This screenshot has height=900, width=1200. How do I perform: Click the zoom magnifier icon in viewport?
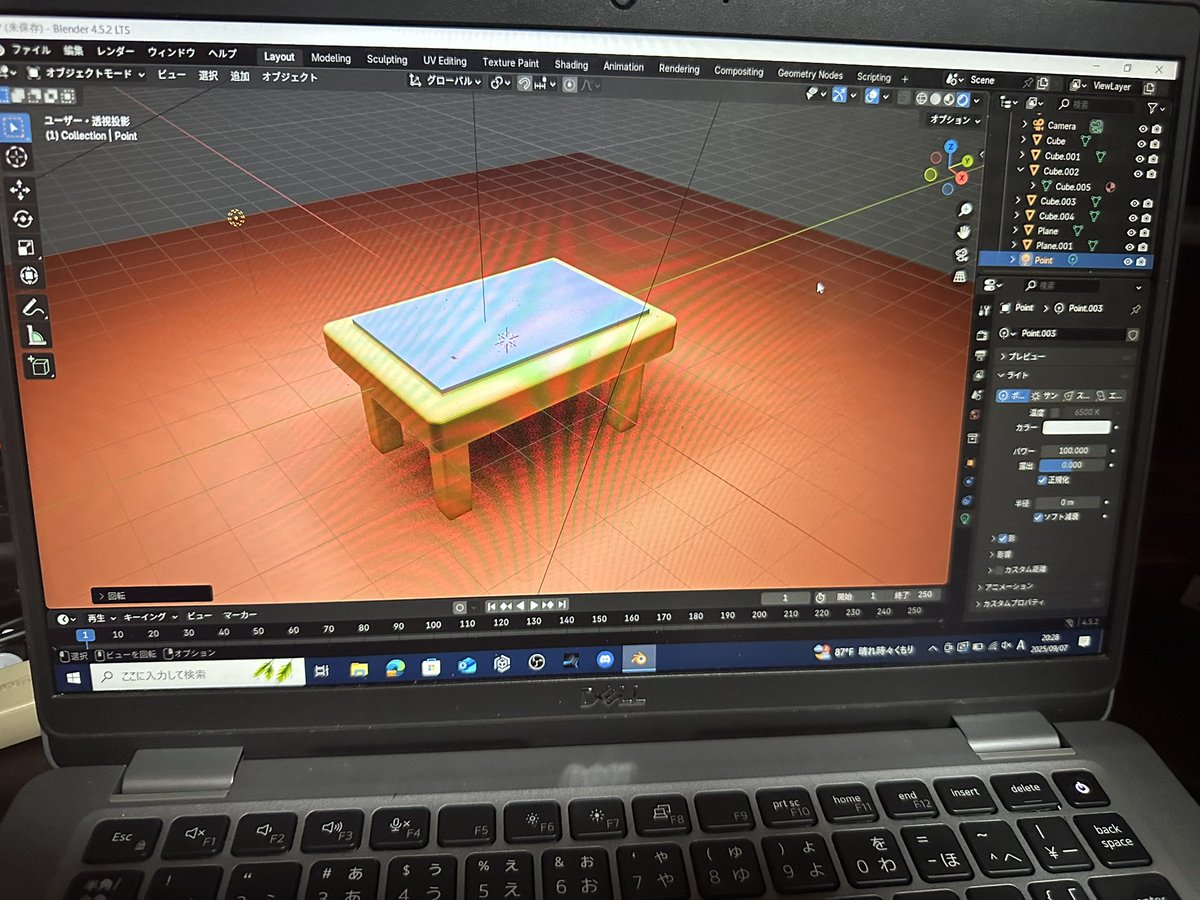coord(964,209)
